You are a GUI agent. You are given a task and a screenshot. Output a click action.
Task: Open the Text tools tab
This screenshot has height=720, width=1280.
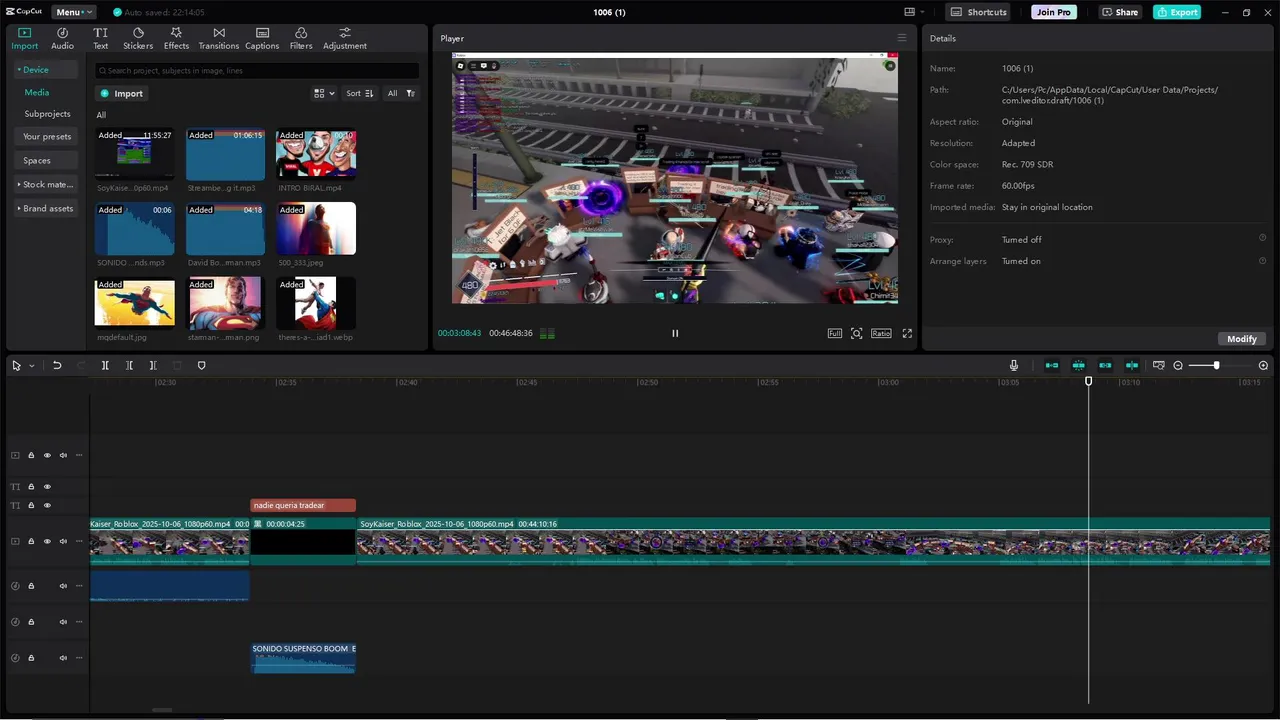tap(101, 39)
